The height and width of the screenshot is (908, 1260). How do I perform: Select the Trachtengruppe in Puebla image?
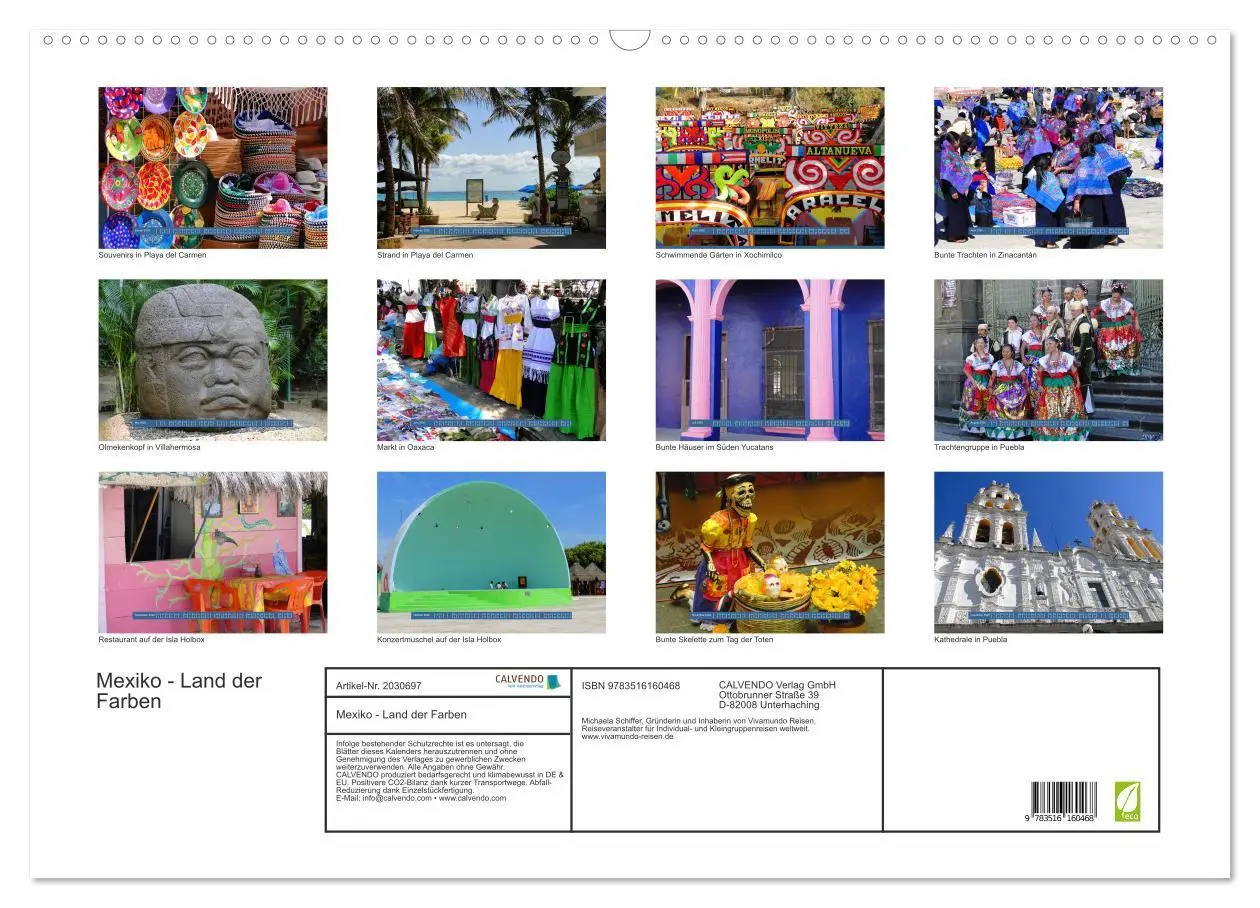1048,360
